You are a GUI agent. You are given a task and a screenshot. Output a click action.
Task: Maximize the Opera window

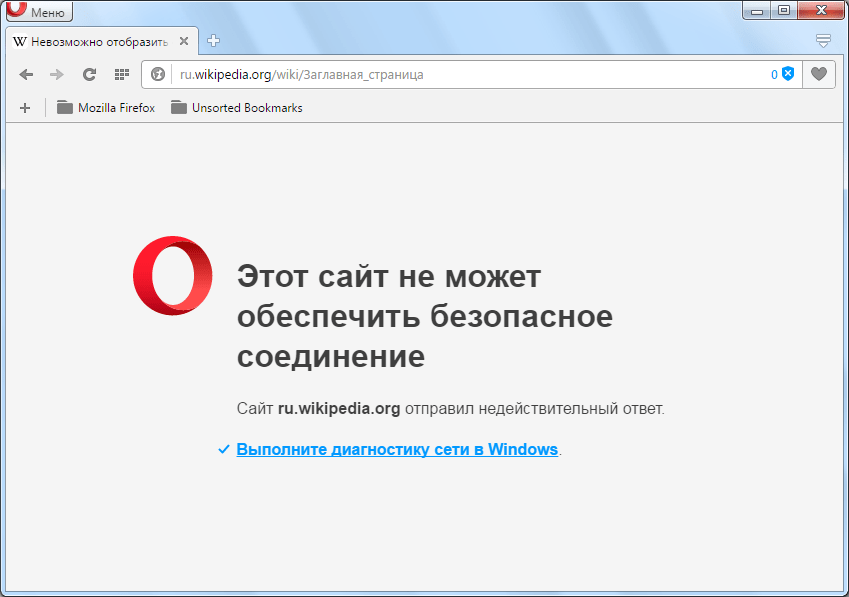(784, 10)
